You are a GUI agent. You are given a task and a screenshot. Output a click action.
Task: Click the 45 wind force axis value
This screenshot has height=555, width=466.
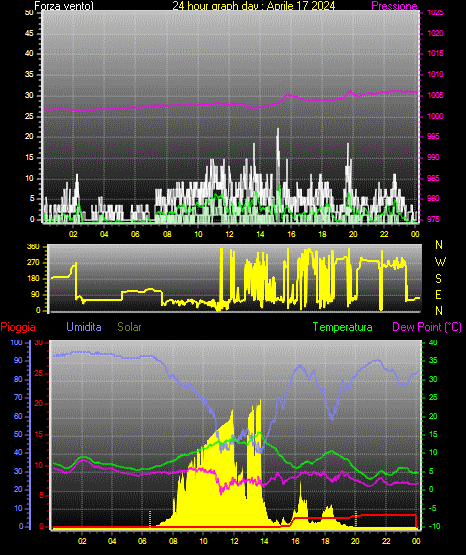[29, 33]
